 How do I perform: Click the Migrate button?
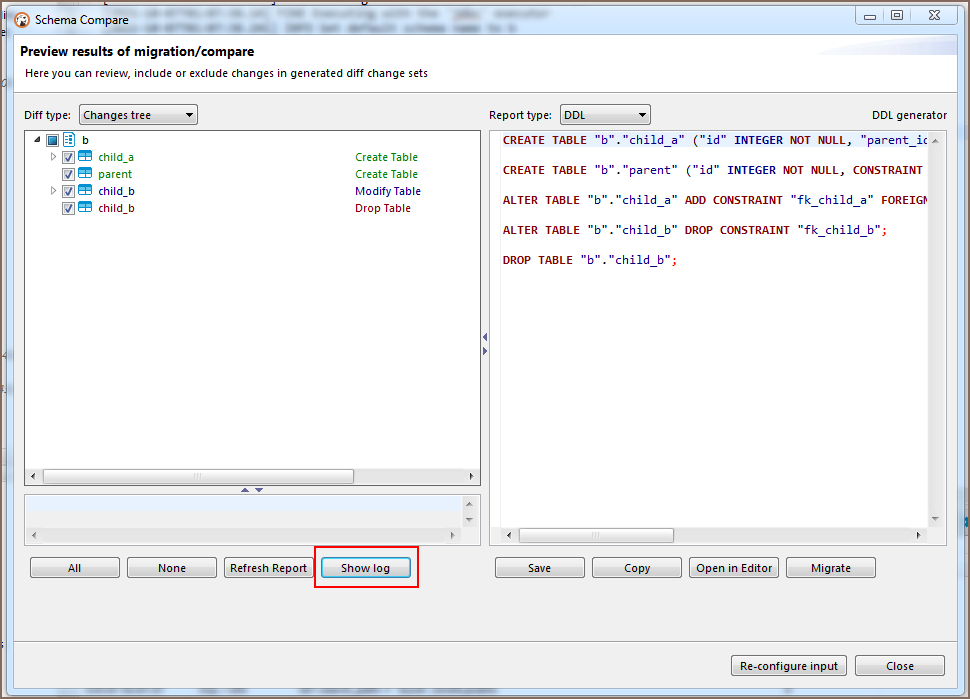point(830,568)
